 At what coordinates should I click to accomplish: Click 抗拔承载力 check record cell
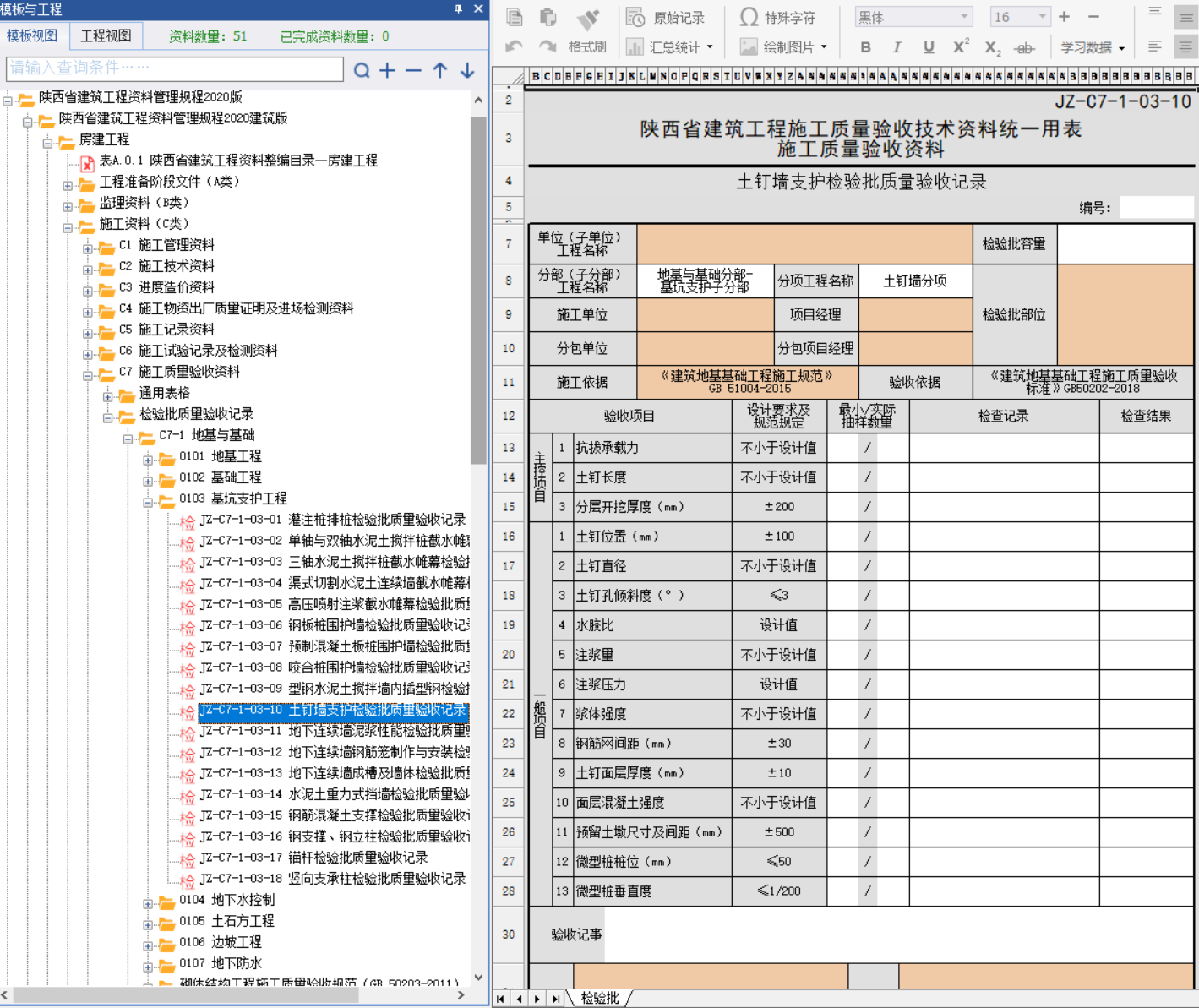point(1004,448)
